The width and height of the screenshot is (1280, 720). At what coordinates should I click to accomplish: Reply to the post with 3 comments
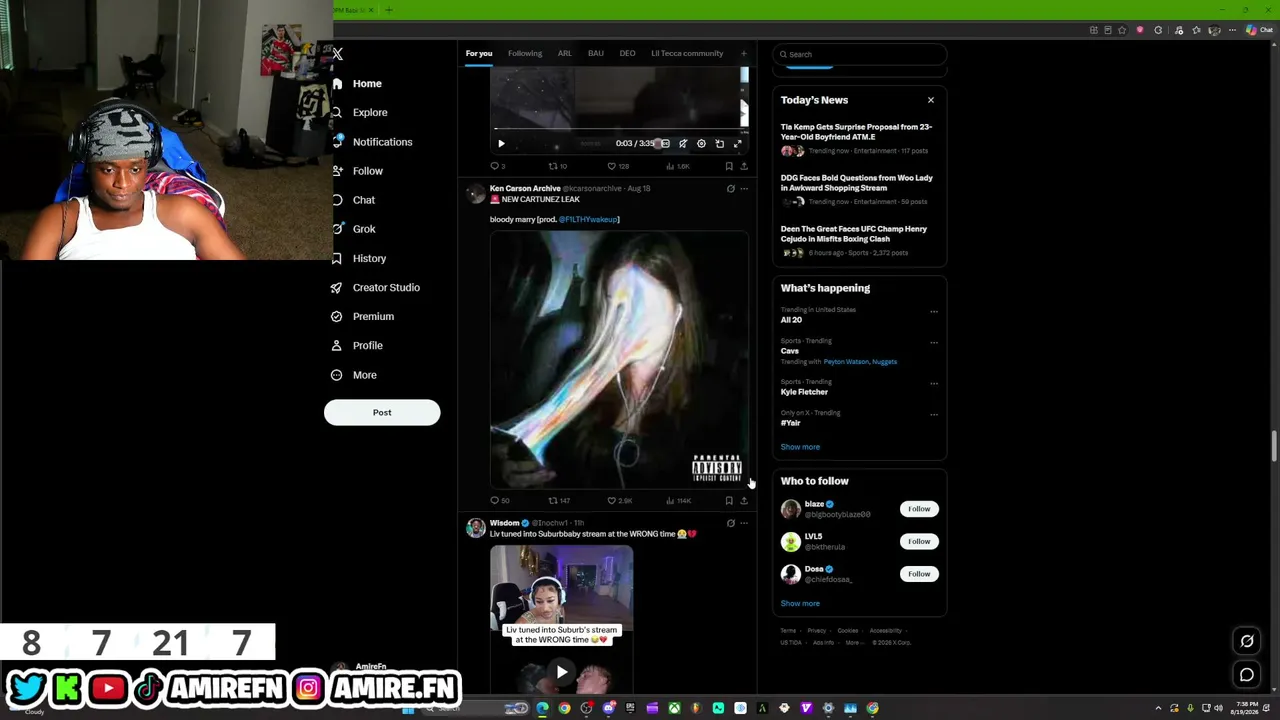coord(497,166)
